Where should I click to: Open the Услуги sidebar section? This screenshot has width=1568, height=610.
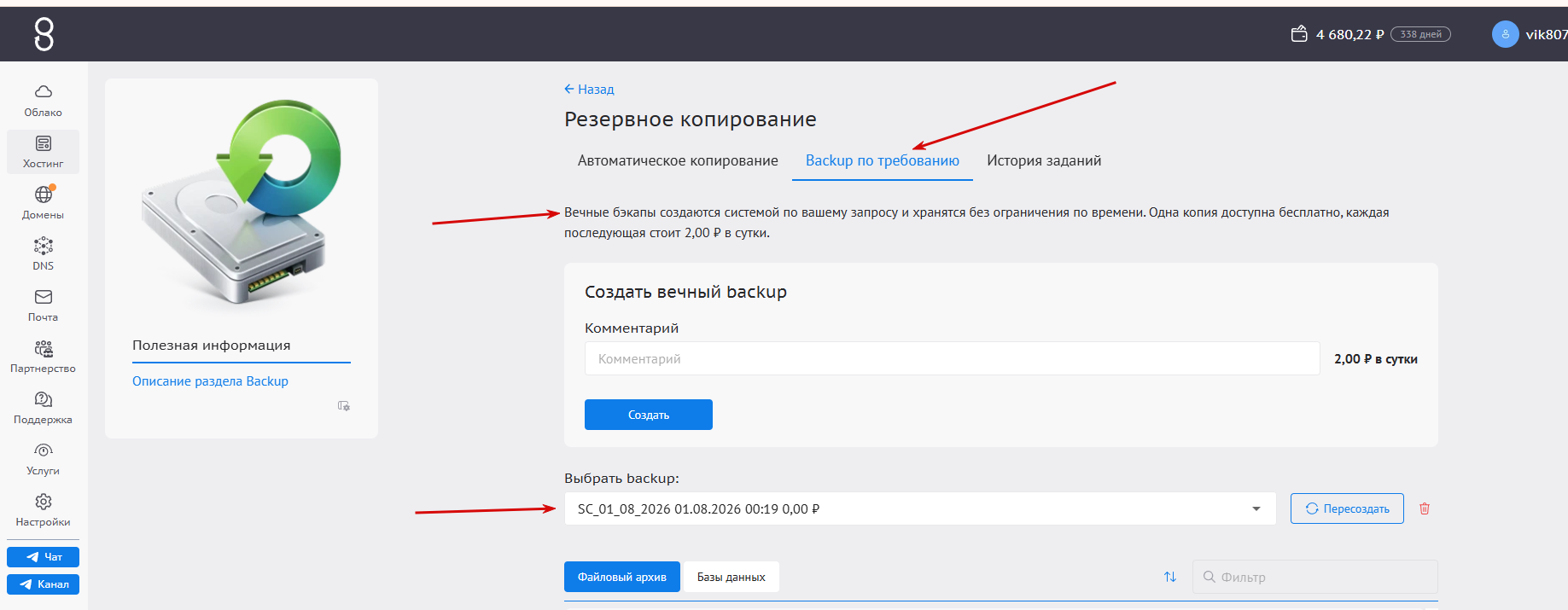tap(44, 459)
